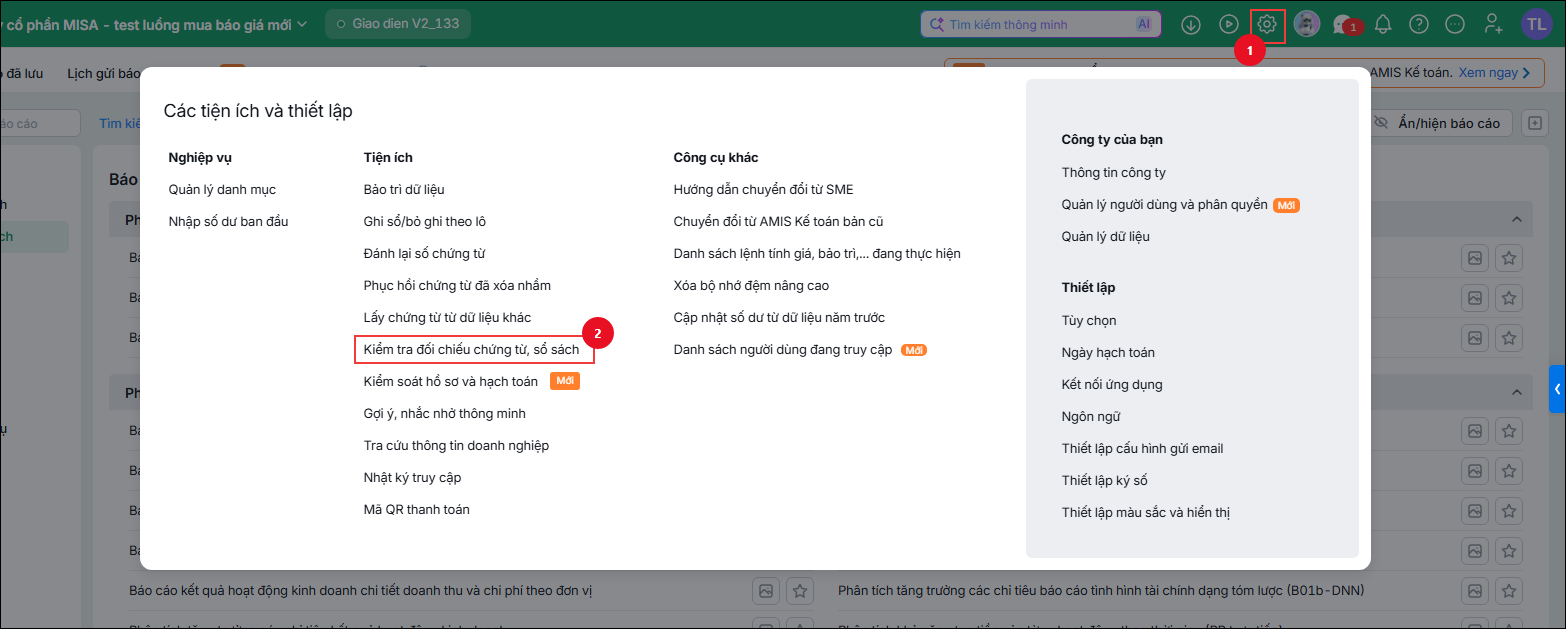Open the help question mark icon

(x=1419, y=24)
